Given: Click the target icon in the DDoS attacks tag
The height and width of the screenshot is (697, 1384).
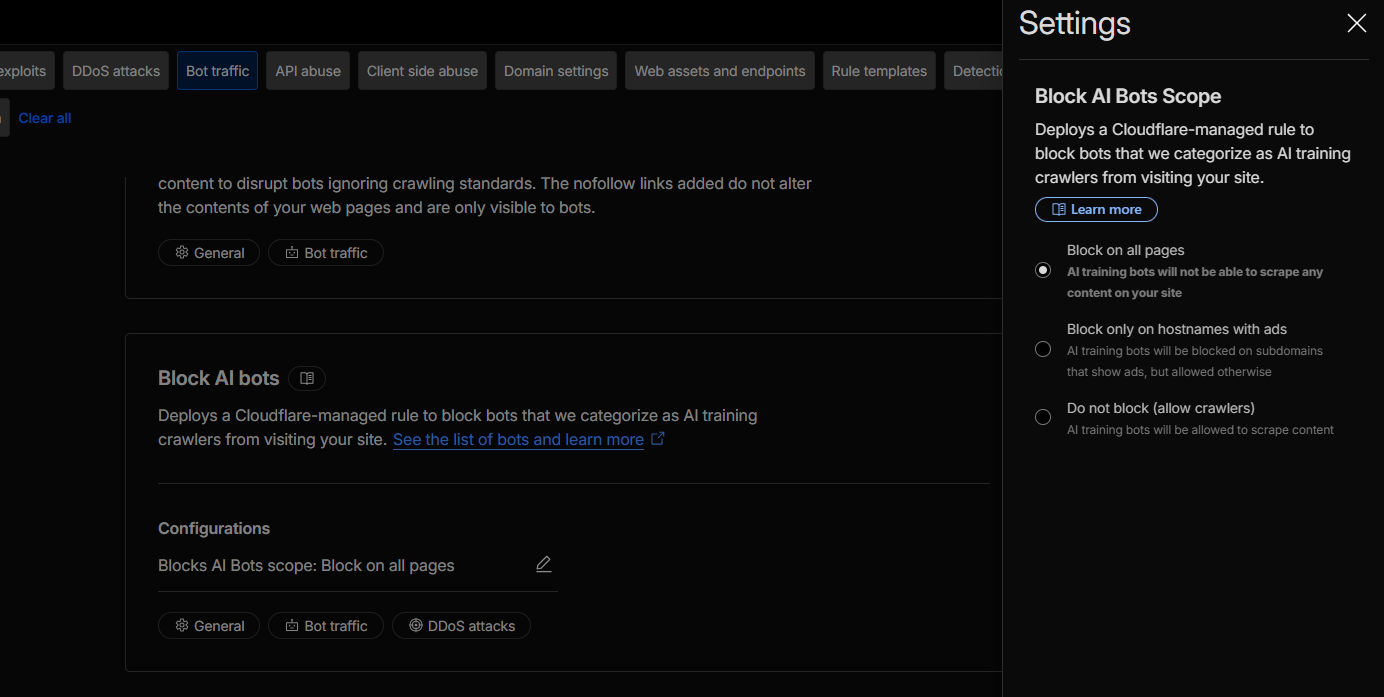Looking at the screenshot, I should click(x=415, y=625).
